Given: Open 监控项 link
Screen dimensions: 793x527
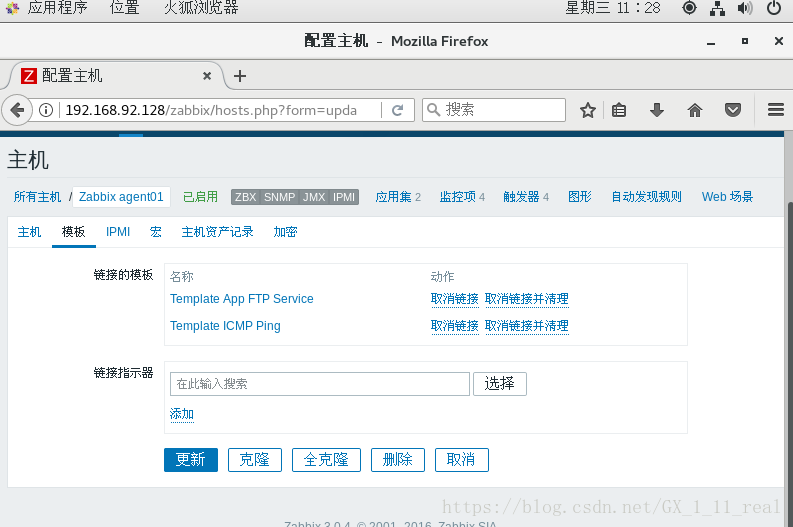Looking at the screenshot, I should 458,197.
